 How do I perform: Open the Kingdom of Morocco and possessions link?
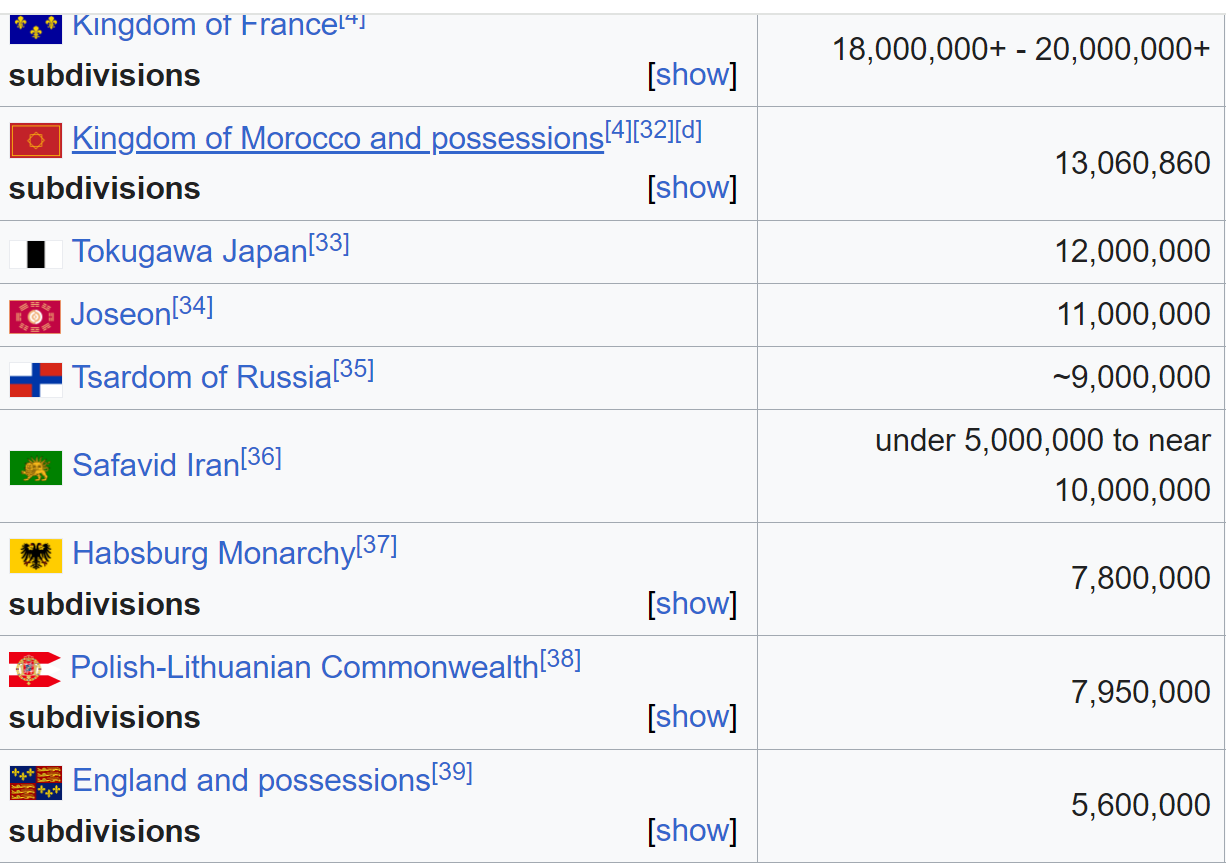338,138
